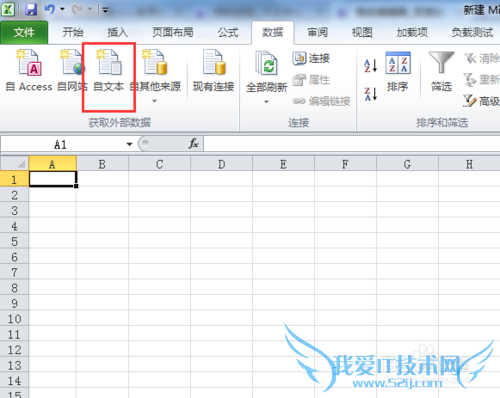Click the 属性 (Properties) button

click(x=311, y=80)
